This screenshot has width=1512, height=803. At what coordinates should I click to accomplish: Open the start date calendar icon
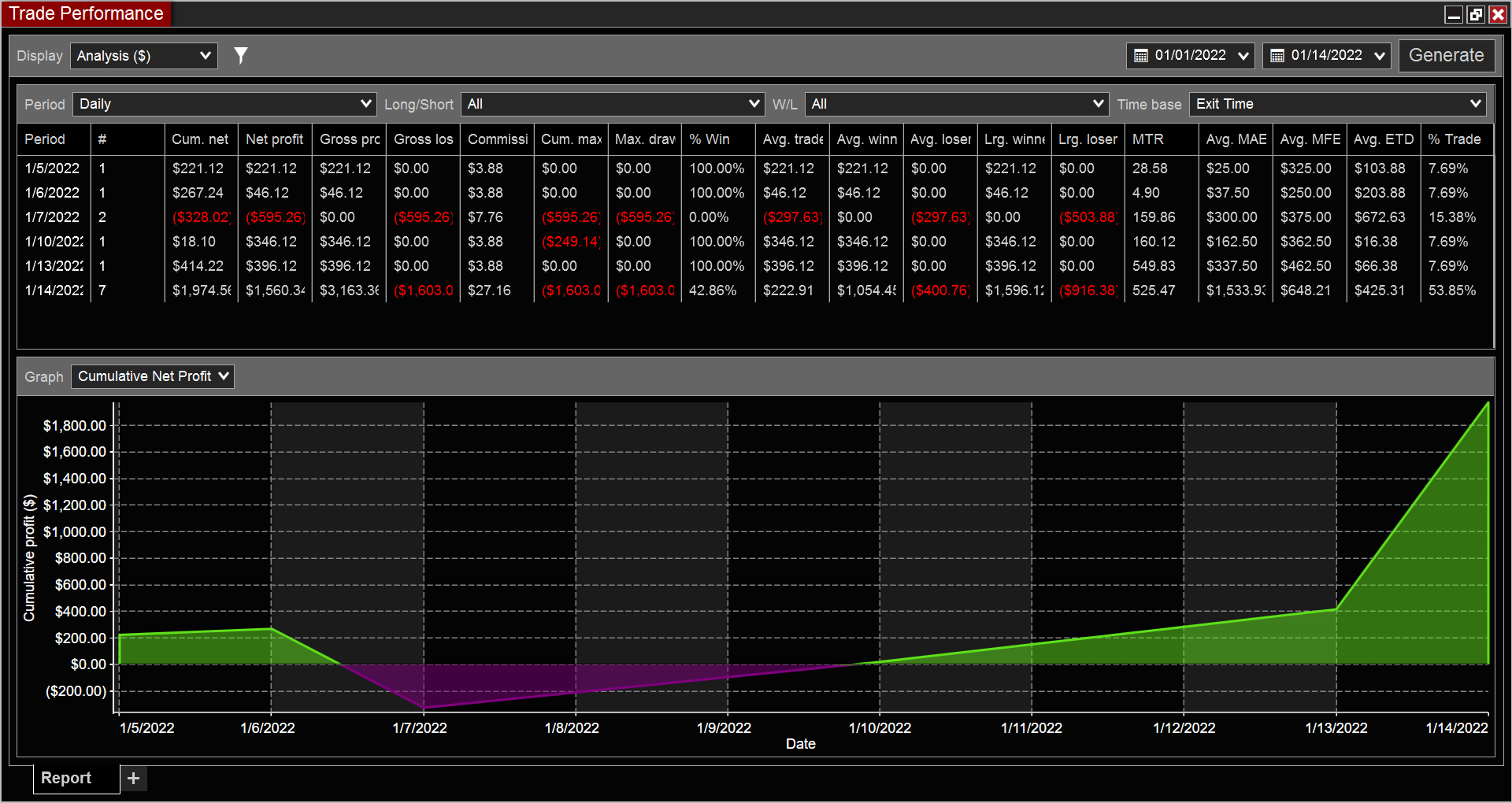tap(1140, 56)
